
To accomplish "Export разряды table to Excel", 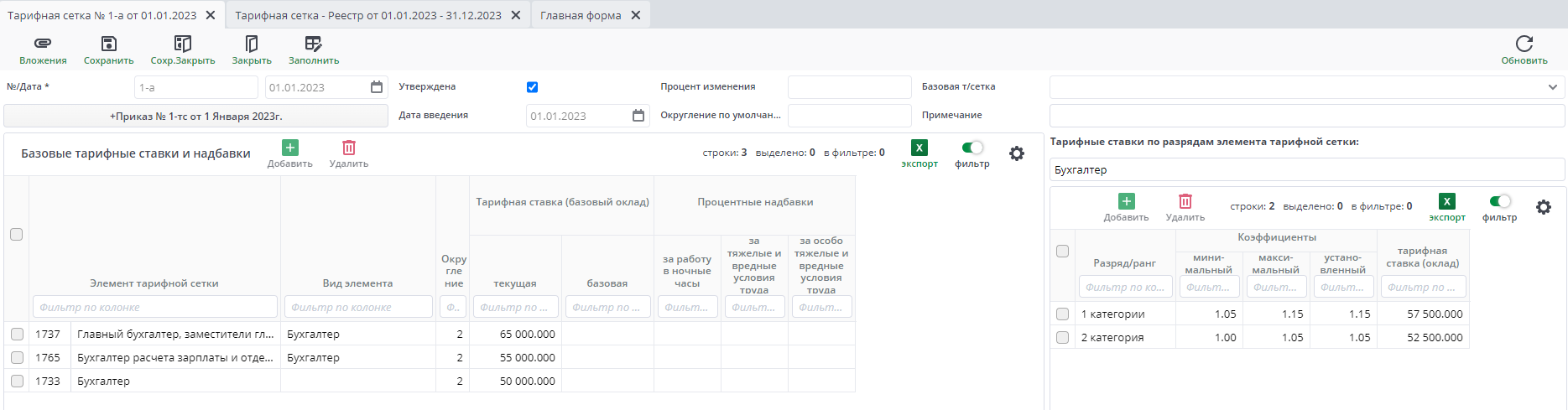I will coord(1447,201).
